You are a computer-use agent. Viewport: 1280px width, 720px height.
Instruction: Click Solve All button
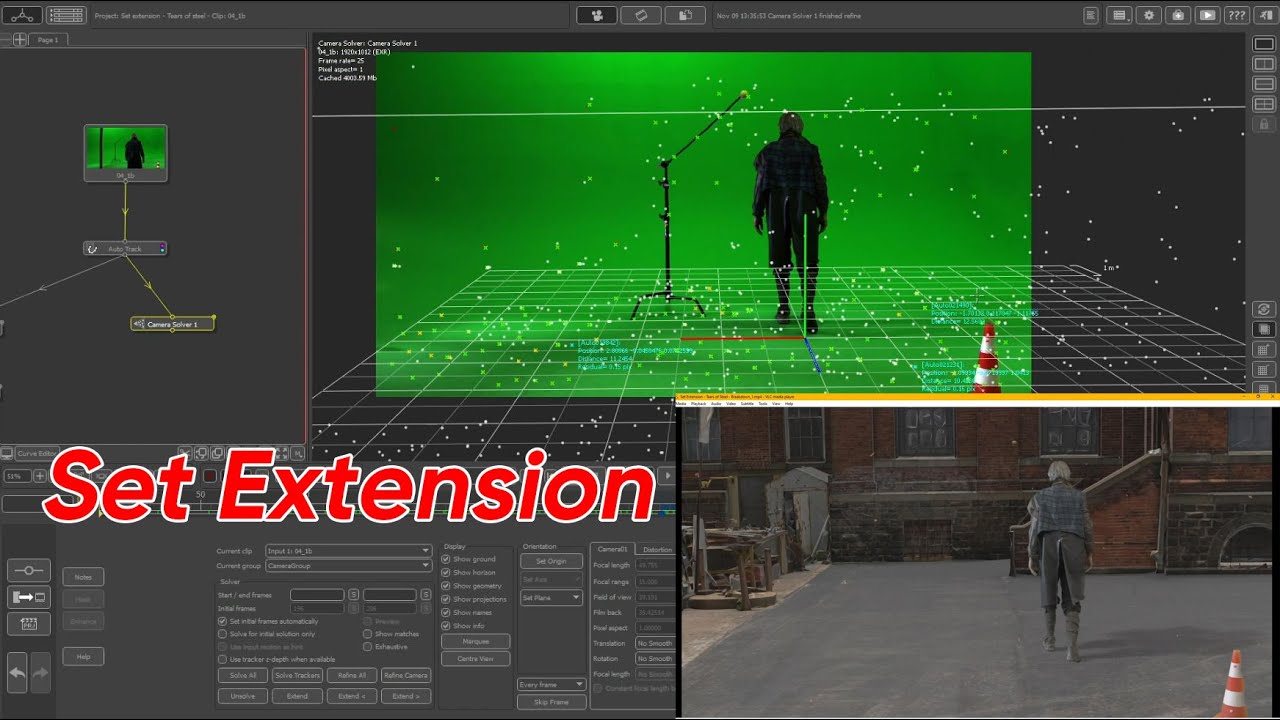(x=243, y=675)
